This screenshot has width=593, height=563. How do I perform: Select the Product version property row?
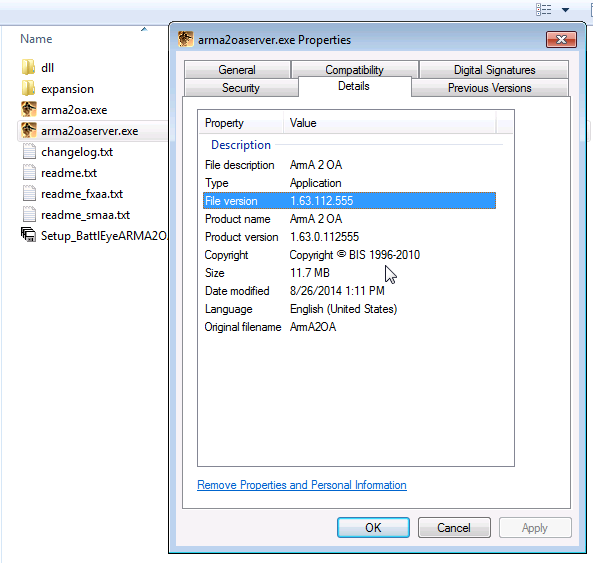(349, 237)
